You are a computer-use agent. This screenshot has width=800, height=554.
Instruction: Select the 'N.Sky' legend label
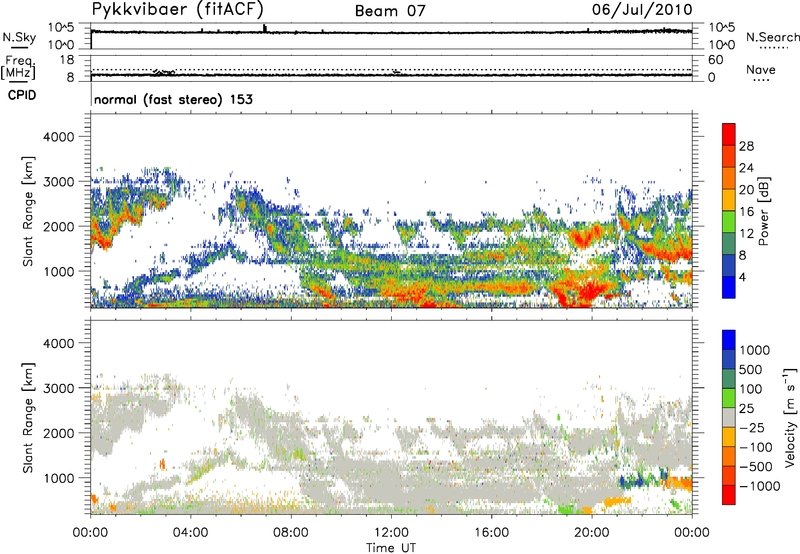tap(19, 37)
